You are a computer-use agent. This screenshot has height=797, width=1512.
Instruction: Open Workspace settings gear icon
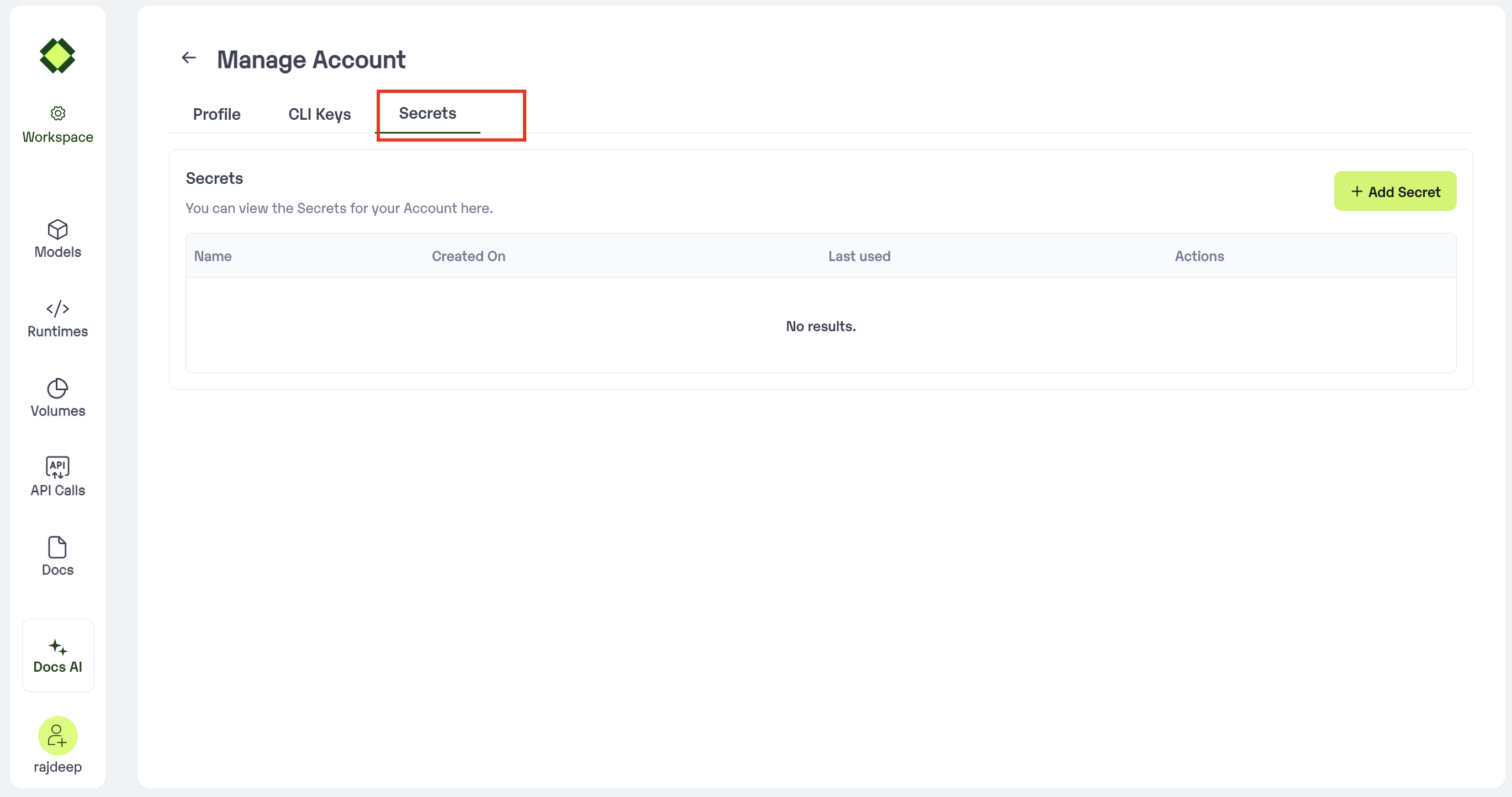tap(57, 113)
